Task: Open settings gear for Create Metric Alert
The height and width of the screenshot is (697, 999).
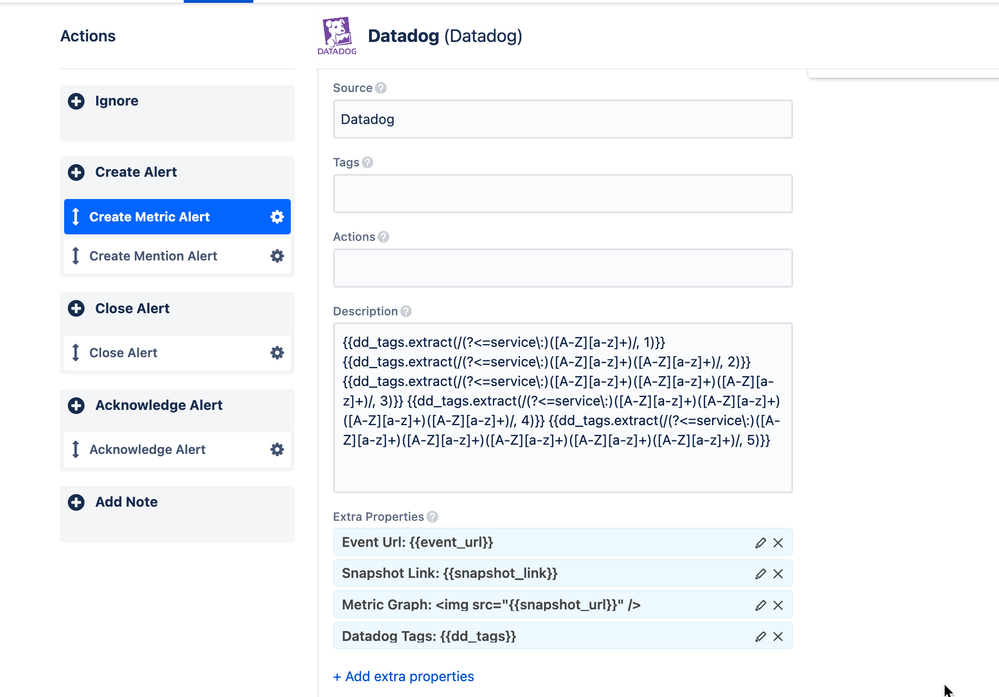Action: tap(277, 217)
